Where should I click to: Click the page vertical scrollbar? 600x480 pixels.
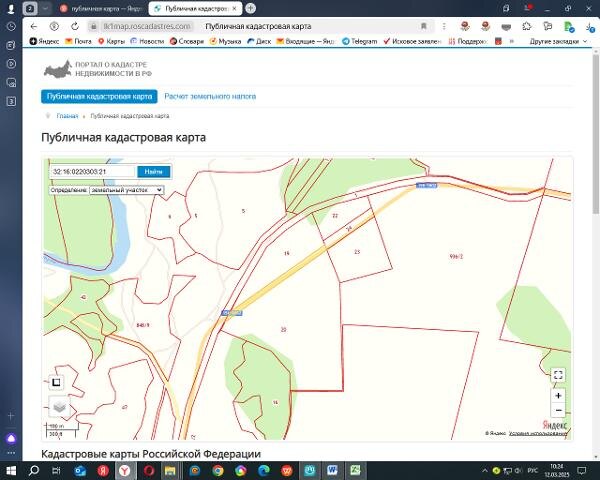pyautogui.click(x=595, y=134)
